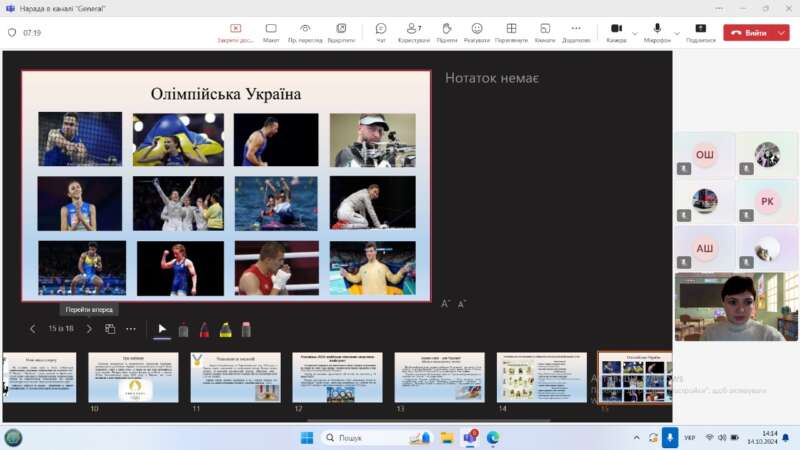Select the eraser tool
Viewport: 800px width, 450px height.
point(246,329)
